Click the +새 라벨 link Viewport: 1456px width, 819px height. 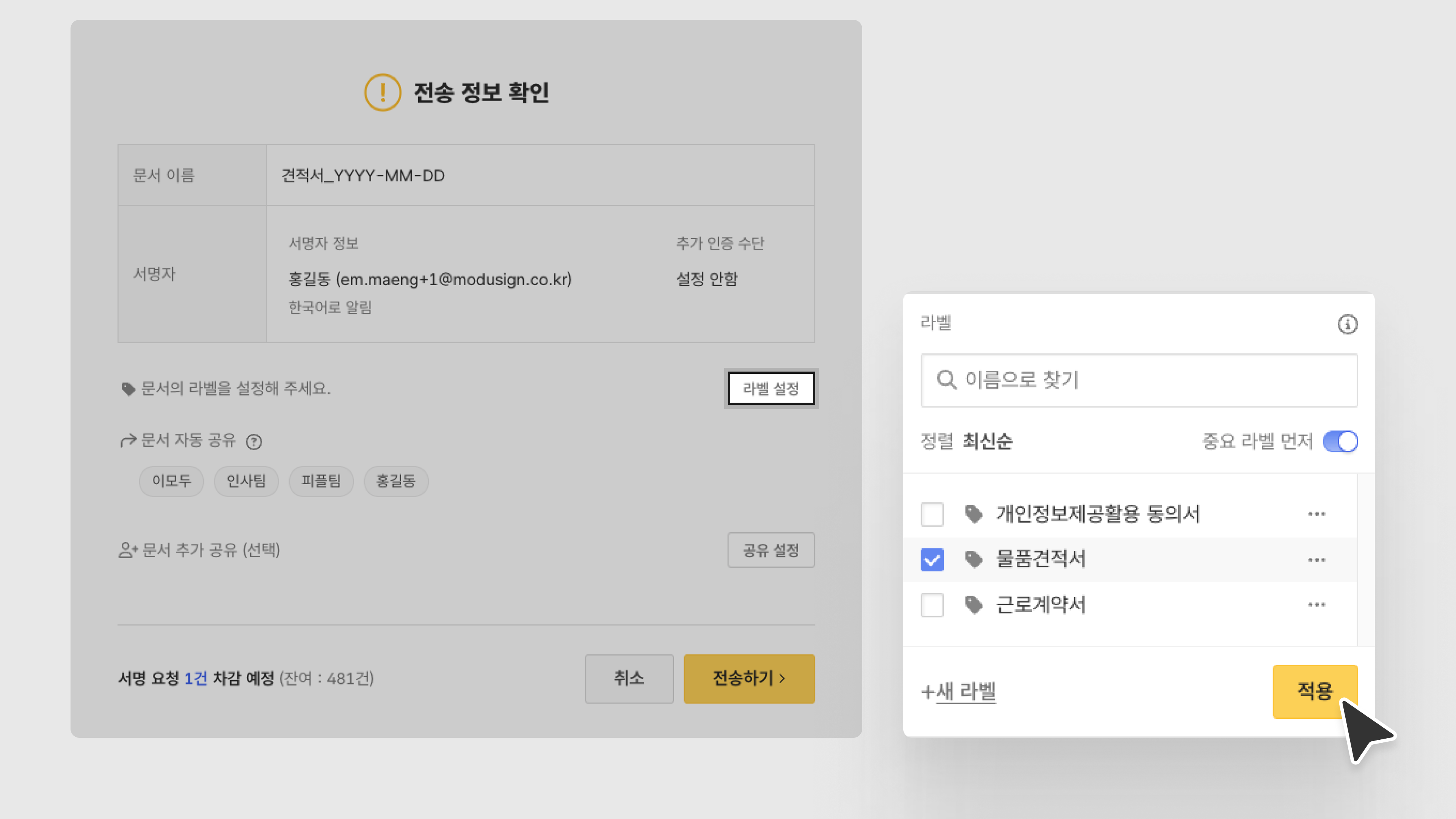[959, 691]
